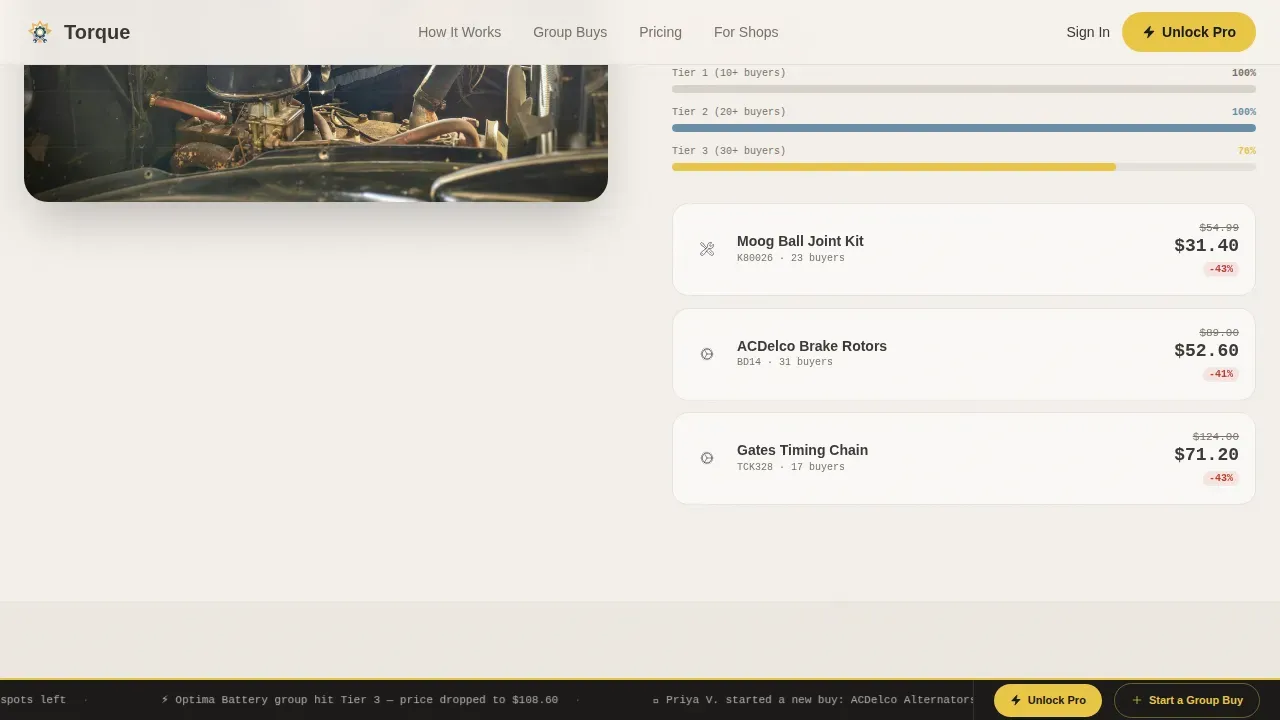Click the $52.60 price on ACDelco Brake Rotors
This screenshot has height=720, width=1280.
click(1206, 350)
